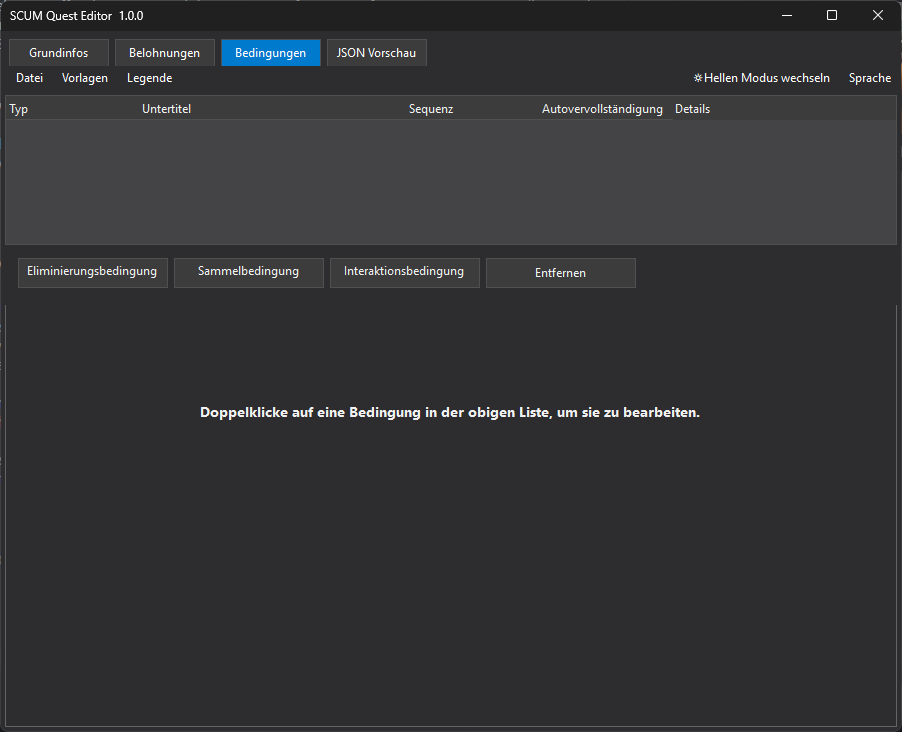
Task: Show the JSON Vorschau tab
Action: pyautogui.click(x=377, y=53)
